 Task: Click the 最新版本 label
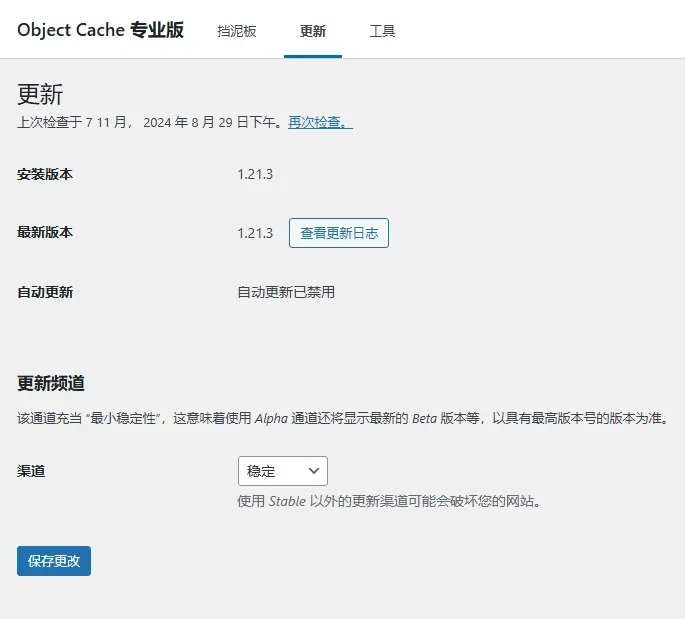[x=45, y=232]
